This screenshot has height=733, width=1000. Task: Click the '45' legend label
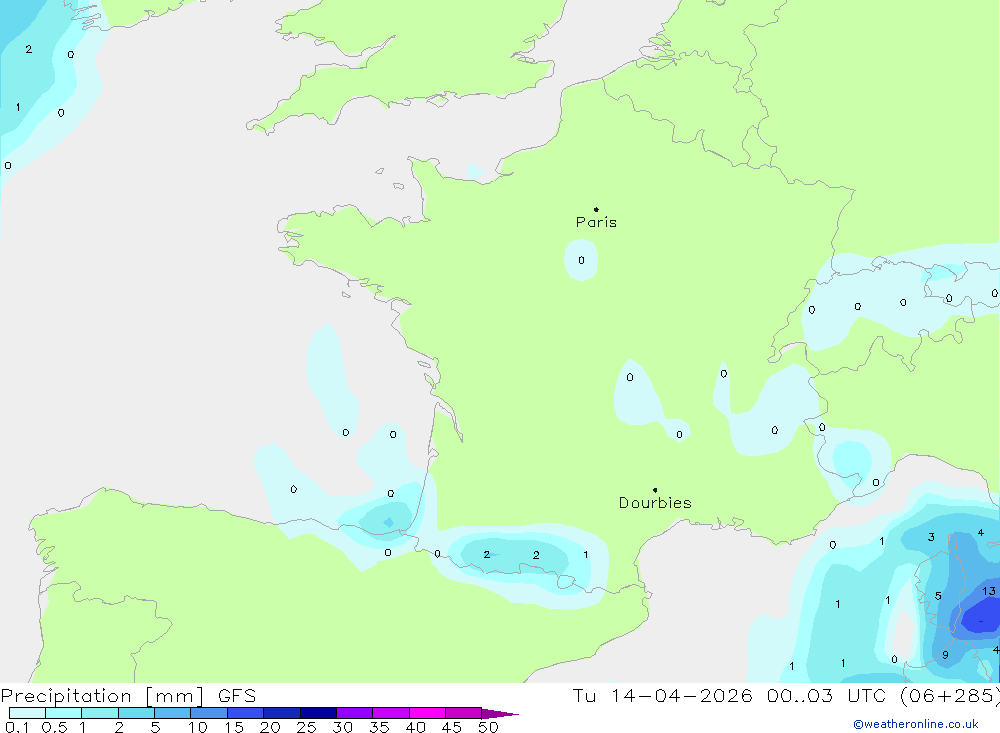(452, 727)
